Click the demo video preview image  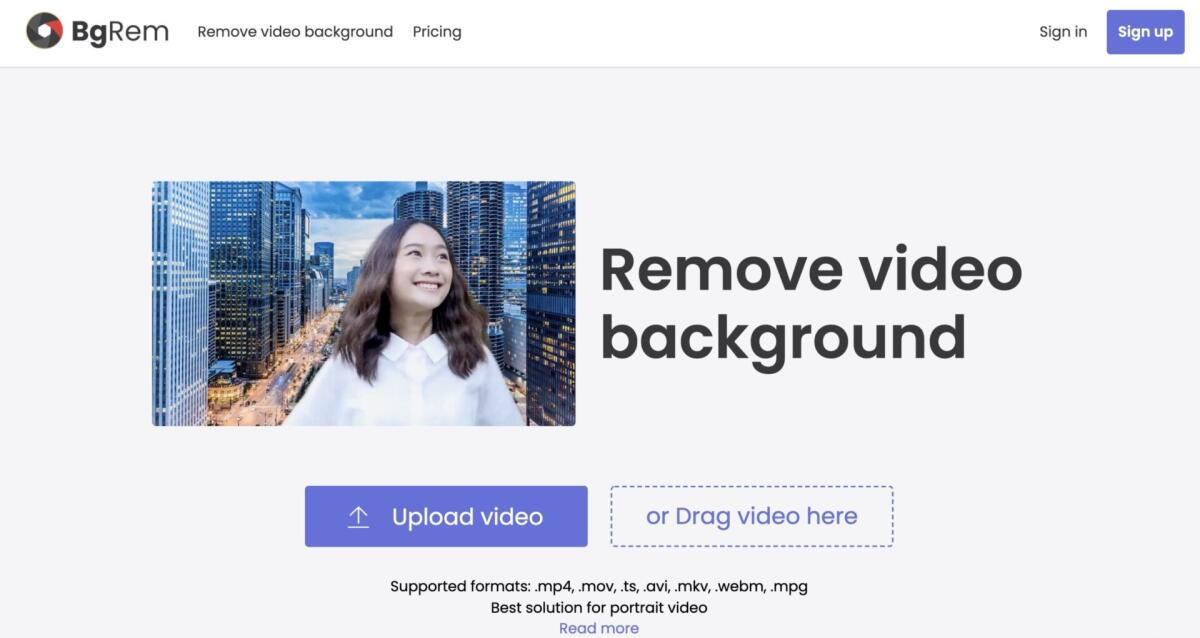(x=363, y=303)
